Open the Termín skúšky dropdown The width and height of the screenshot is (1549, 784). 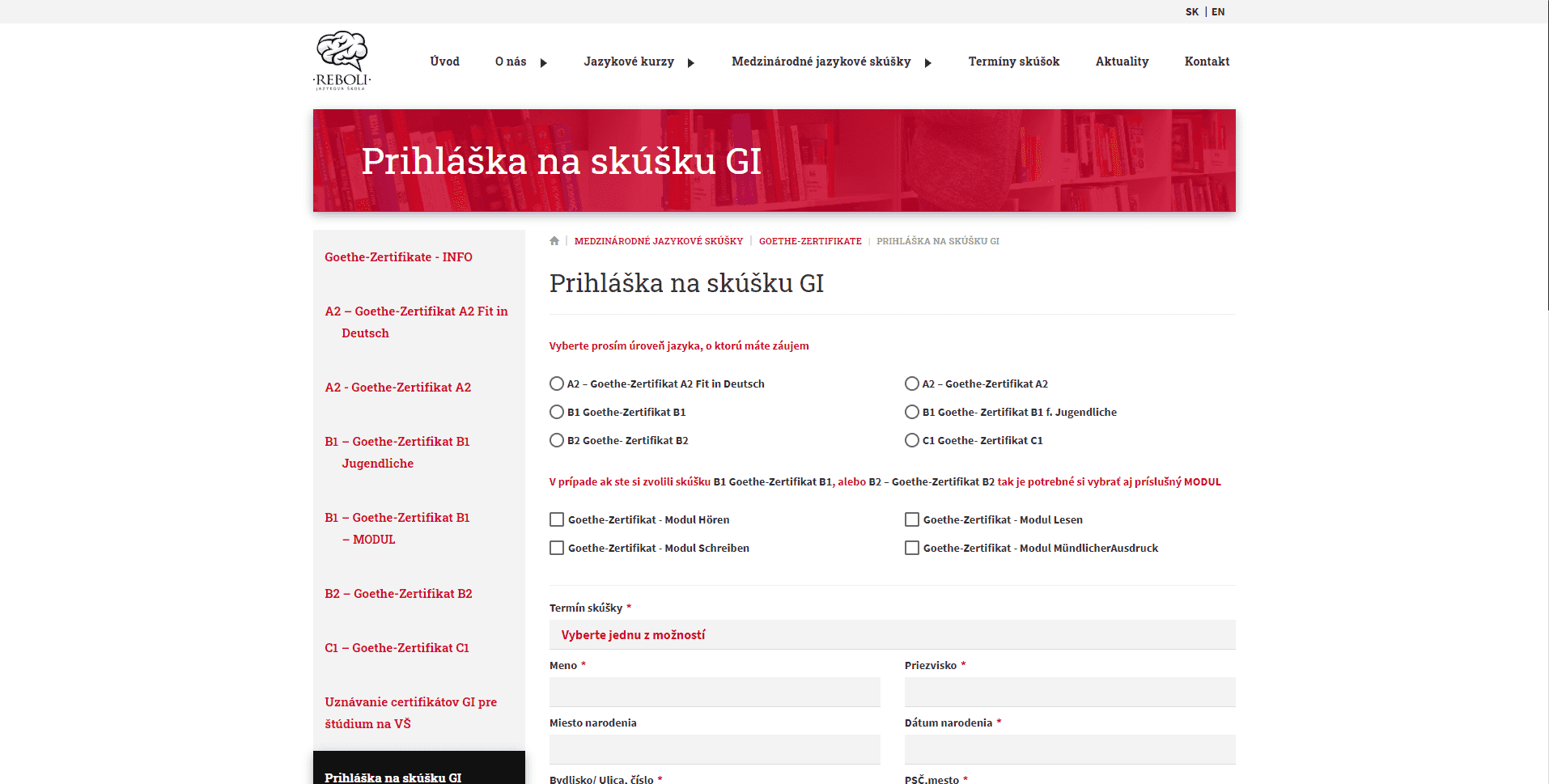pos(892,635)
